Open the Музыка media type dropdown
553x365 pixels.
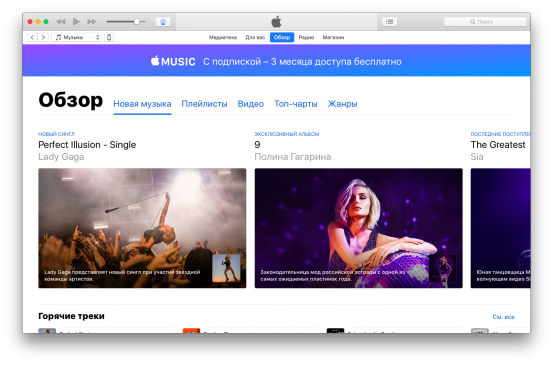(77, 37)
